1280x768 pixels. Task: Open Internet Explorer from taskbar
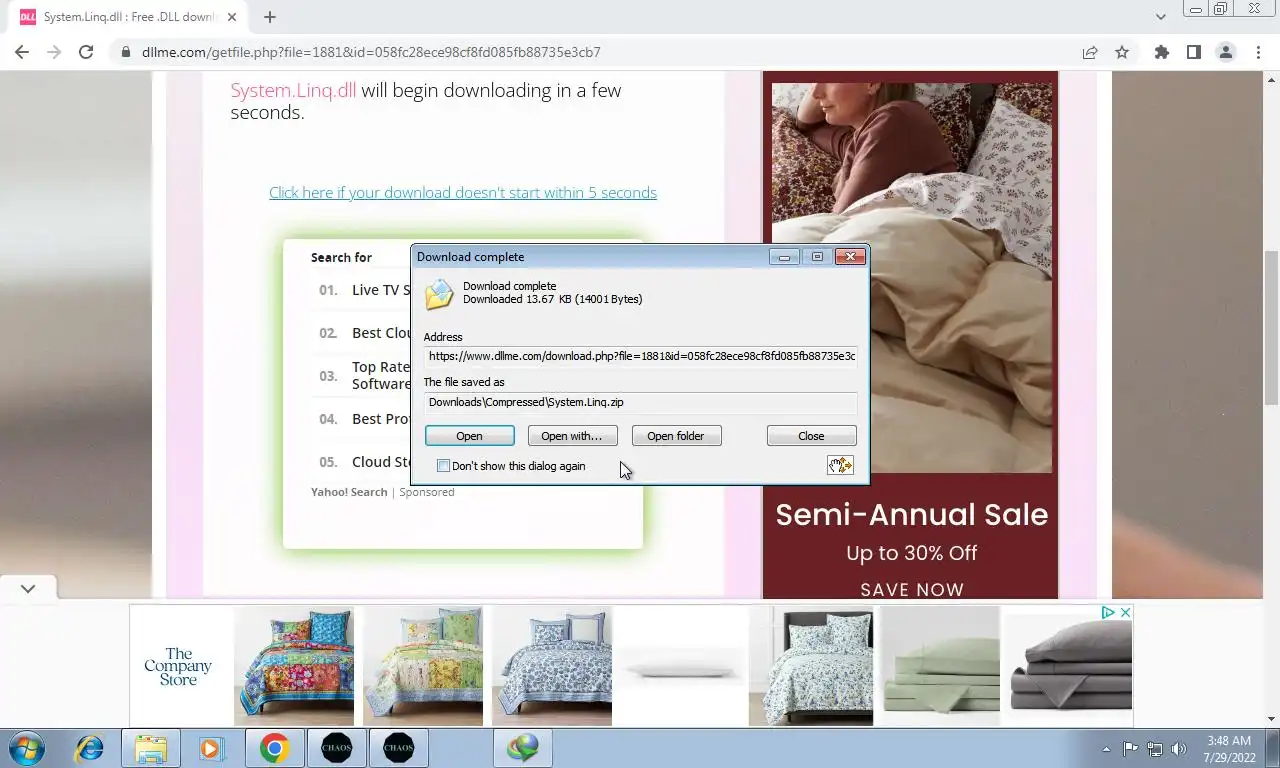(89, 748)
